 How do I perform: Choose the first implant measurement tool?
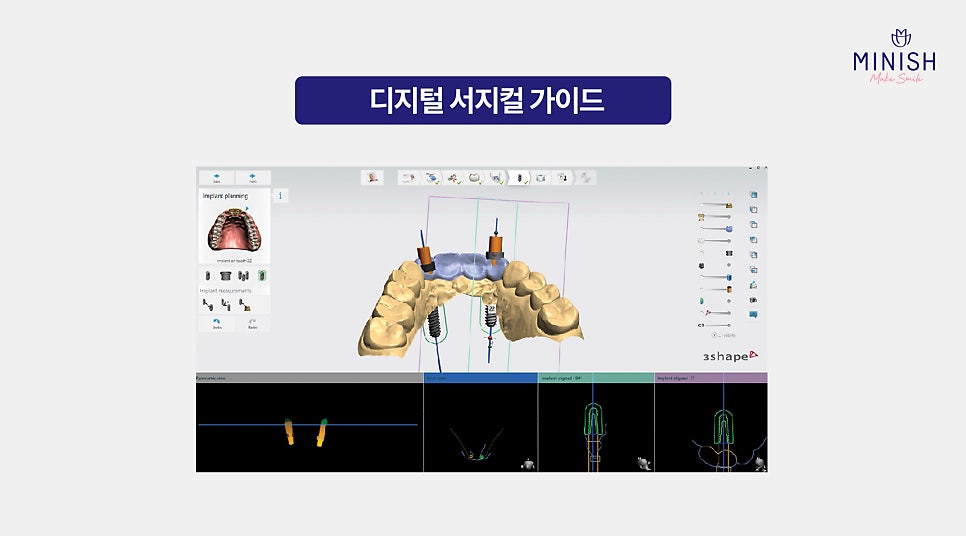tap(208, 303)
